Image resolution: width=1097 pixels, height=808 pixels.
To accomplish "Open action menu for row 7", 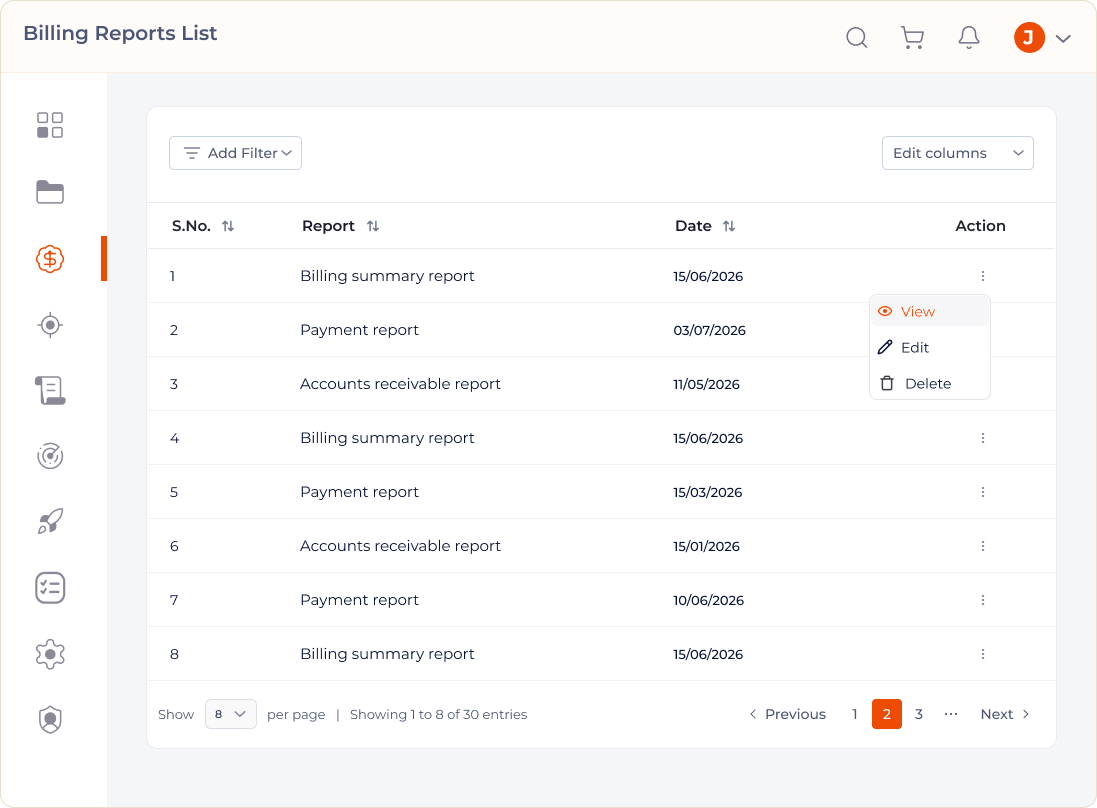I will point(982,600).
